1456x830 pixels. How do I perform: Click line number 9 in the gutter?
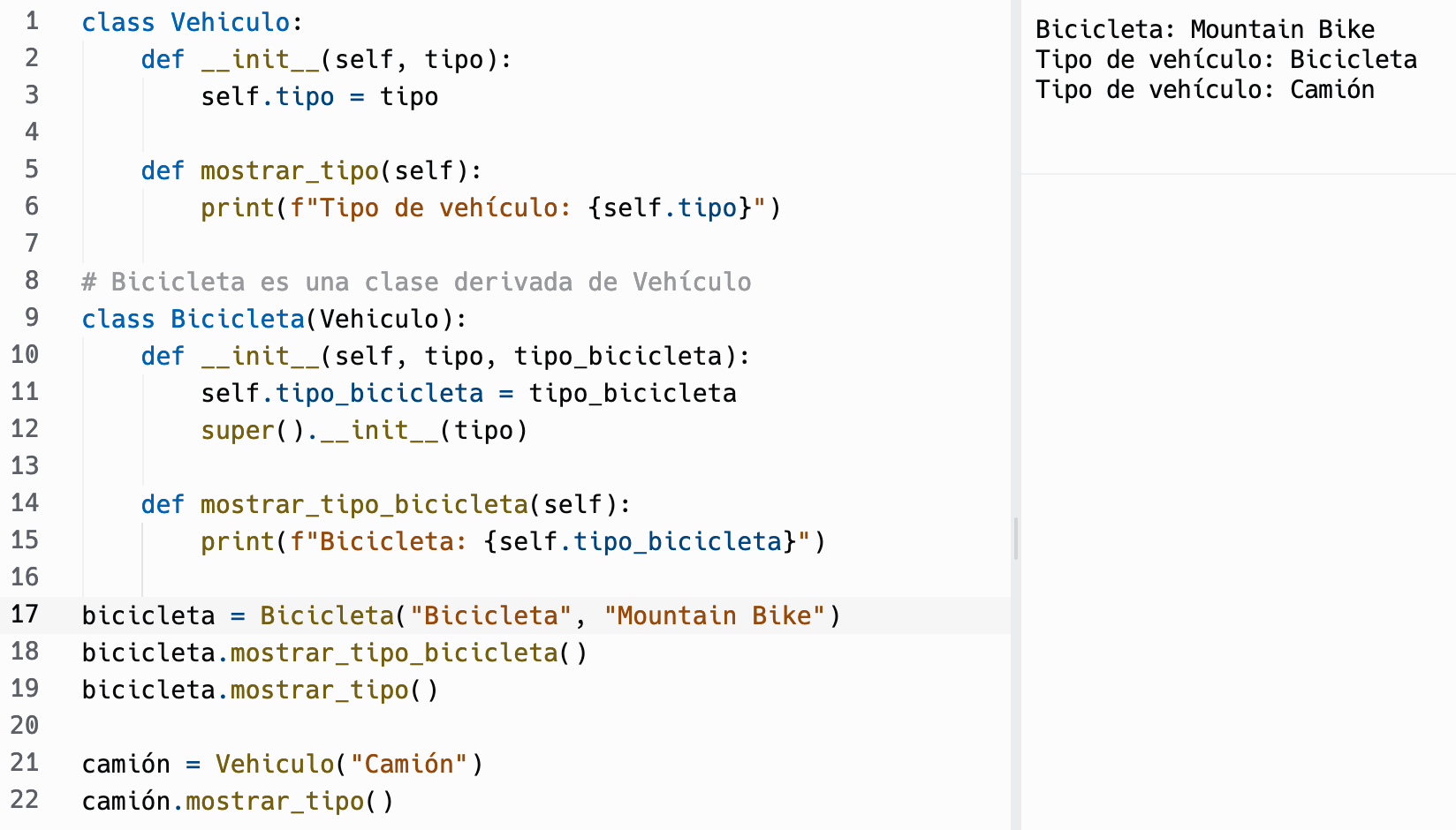point(32,318)
